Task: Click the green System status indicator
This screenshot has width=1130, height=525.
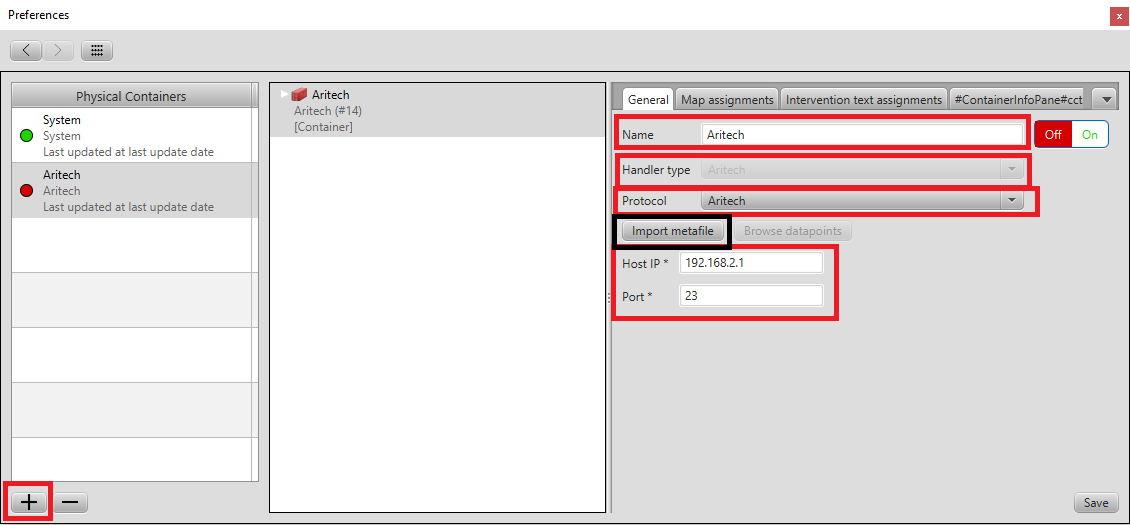Action: [27, 136]
